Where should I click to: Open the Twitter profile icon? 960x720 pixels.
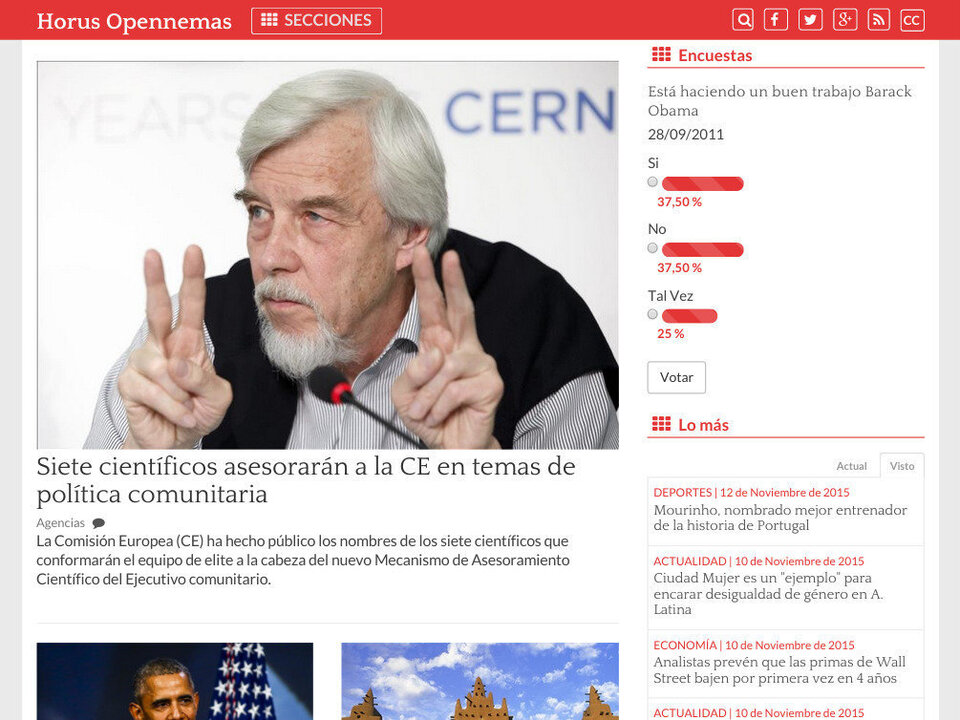[x=810, y=20]
